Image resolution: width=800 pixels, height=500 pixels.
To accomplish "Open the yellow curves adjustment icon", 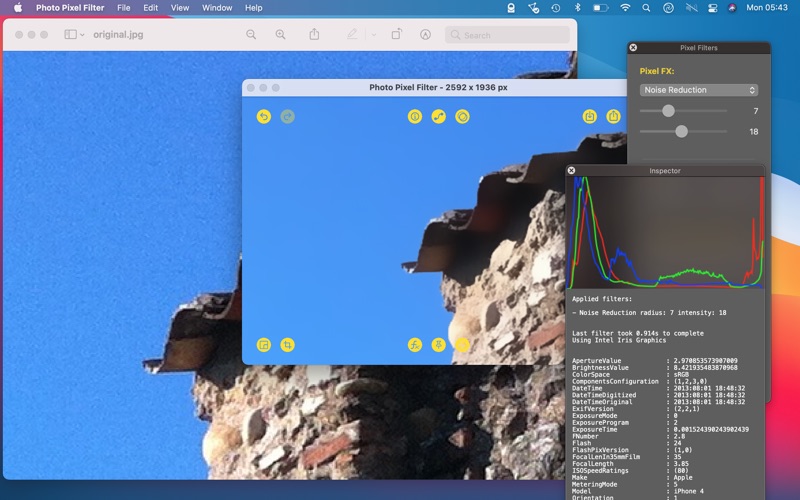I will coord(439,117).
